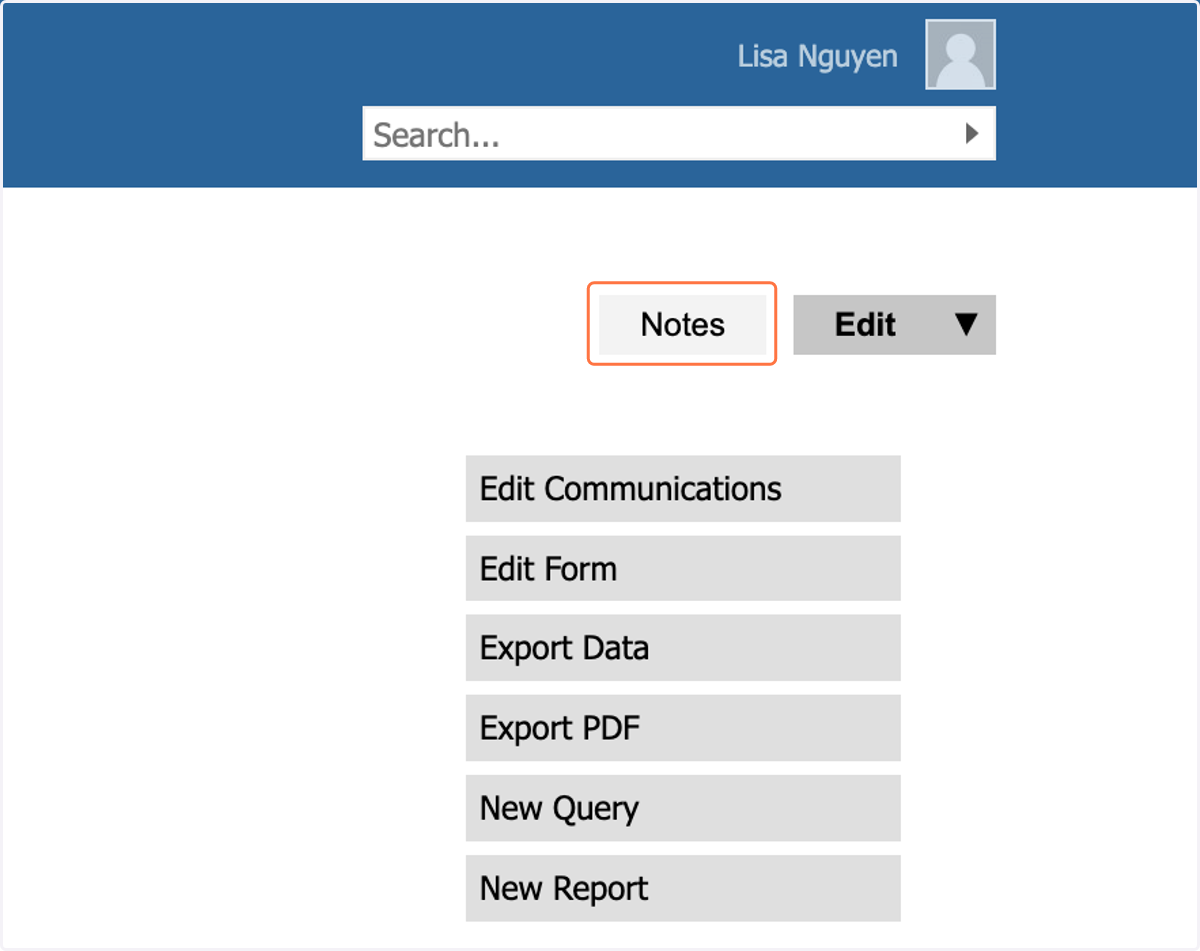Create a New Report from the menu
Screen dimensions: 1200x951
(683, 888)
